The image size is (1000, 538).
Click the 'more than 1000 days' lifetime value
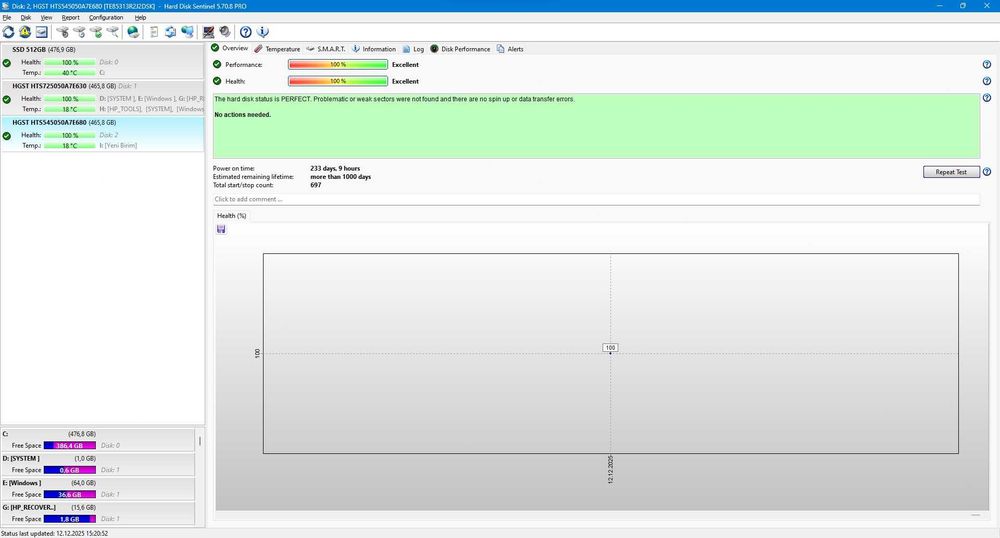[341, 177]
